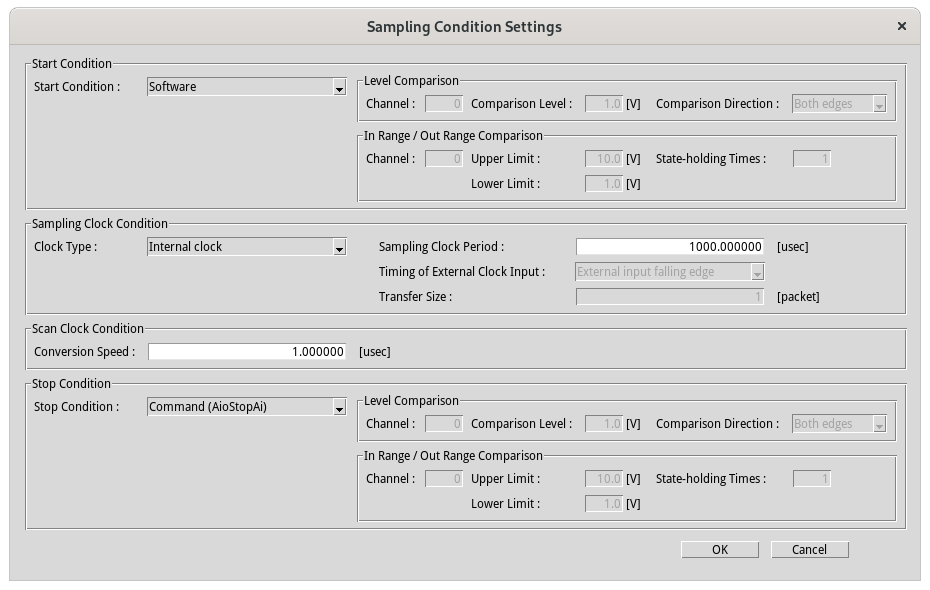Image resolution: width=930 pixels, height=590 pixels.
Task: Click the Transfer Size packet field
Action: point(670,297)
